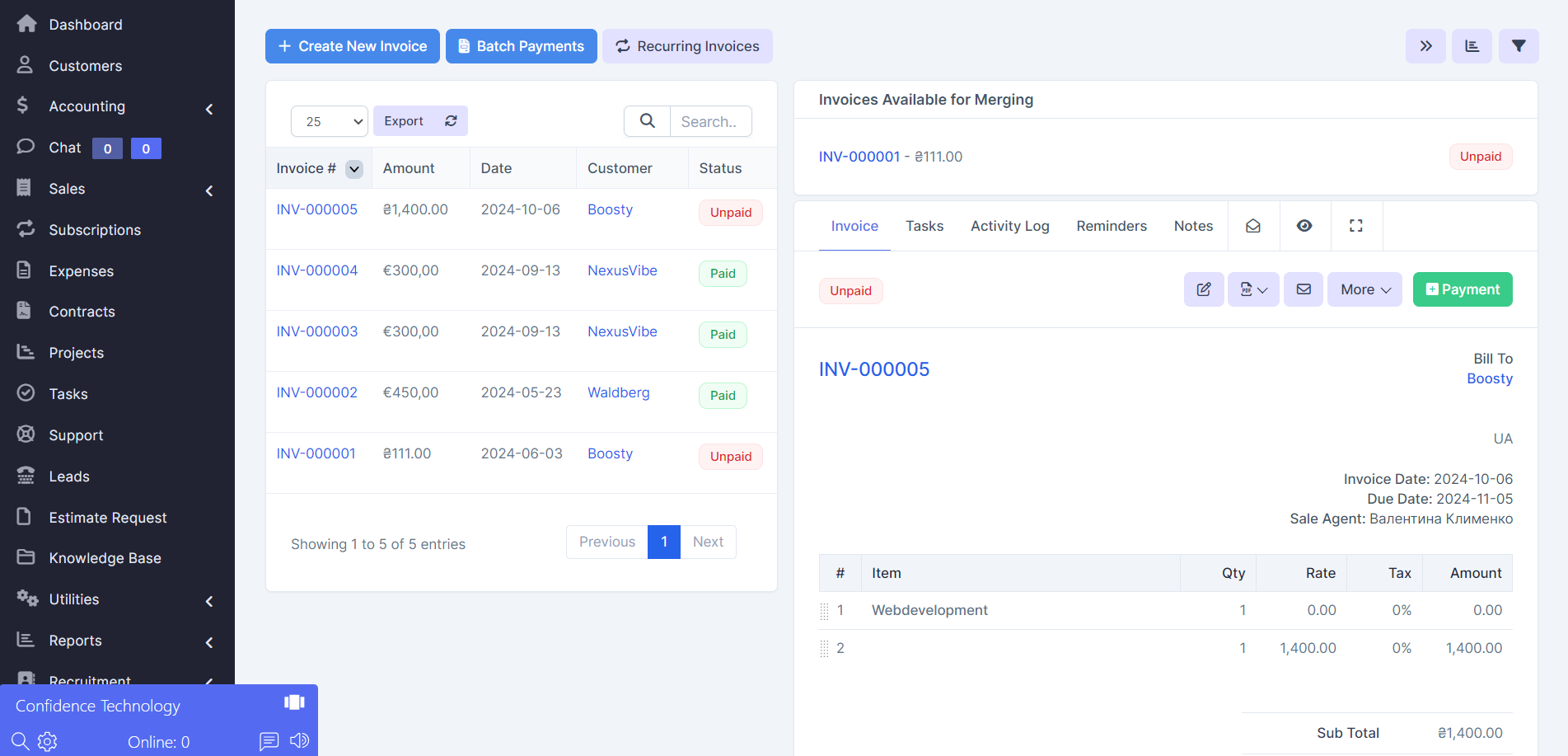Expand the Accounting sidebar menu
This screenshot has height=756, width=1568.
click(115, 106)
